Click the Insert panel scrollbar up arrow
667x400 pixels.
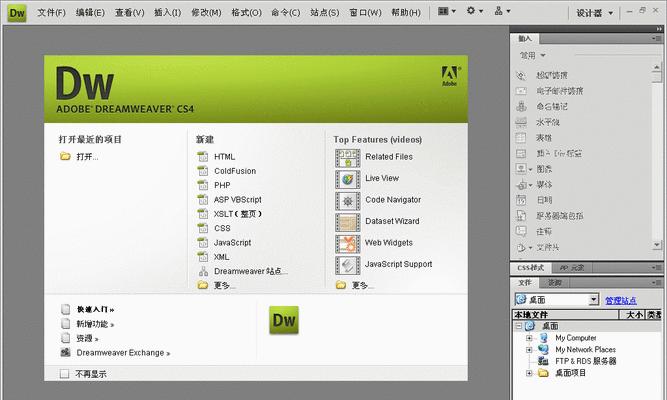pos(656,67)
